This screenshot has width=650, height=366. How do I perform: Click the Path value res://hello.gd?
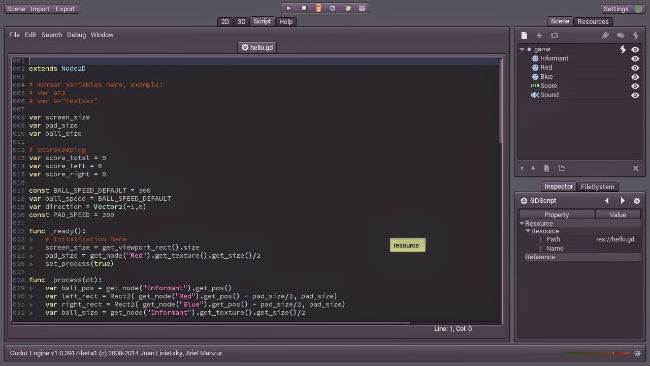coord(615,240)
